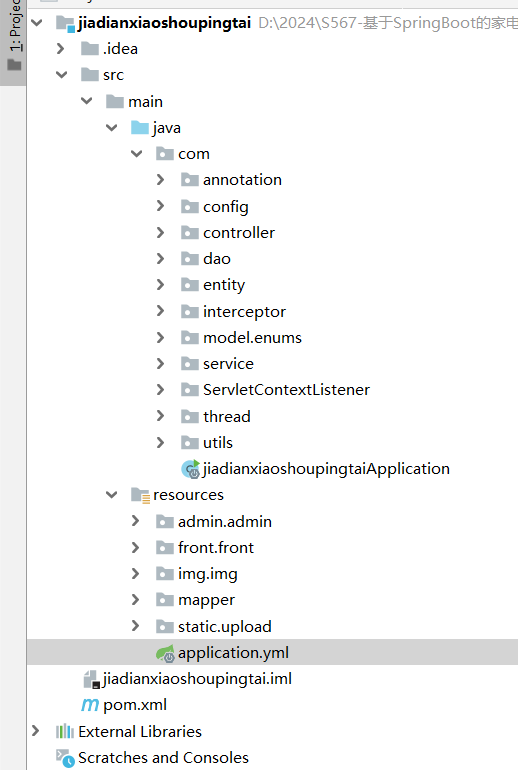Click the Maven pom.xml icon
The width and height of the screenshot is (518, 770).
[x=90, y=705]
